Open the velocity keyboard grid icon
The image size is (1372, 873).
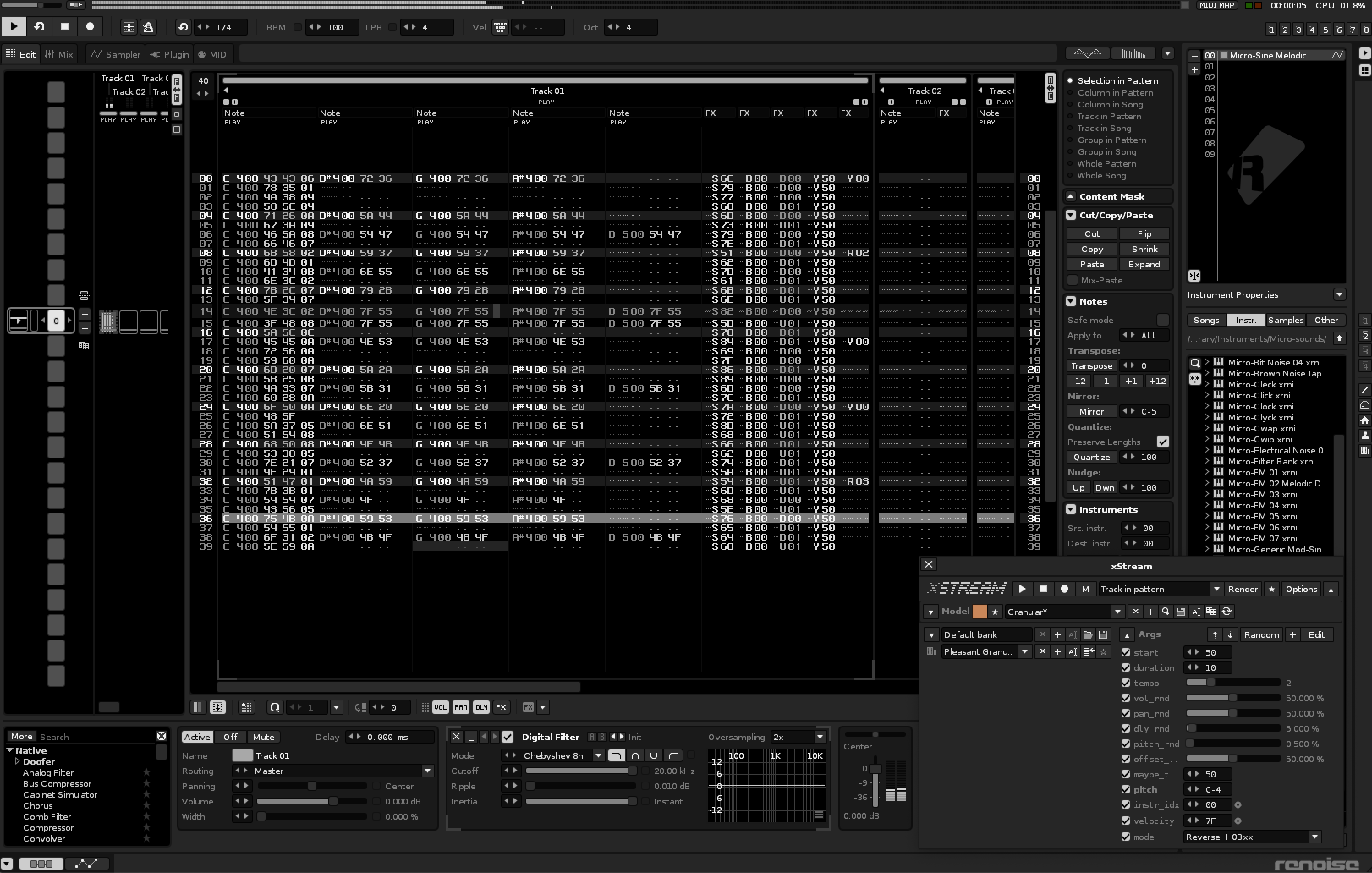[x=500, y=27]
